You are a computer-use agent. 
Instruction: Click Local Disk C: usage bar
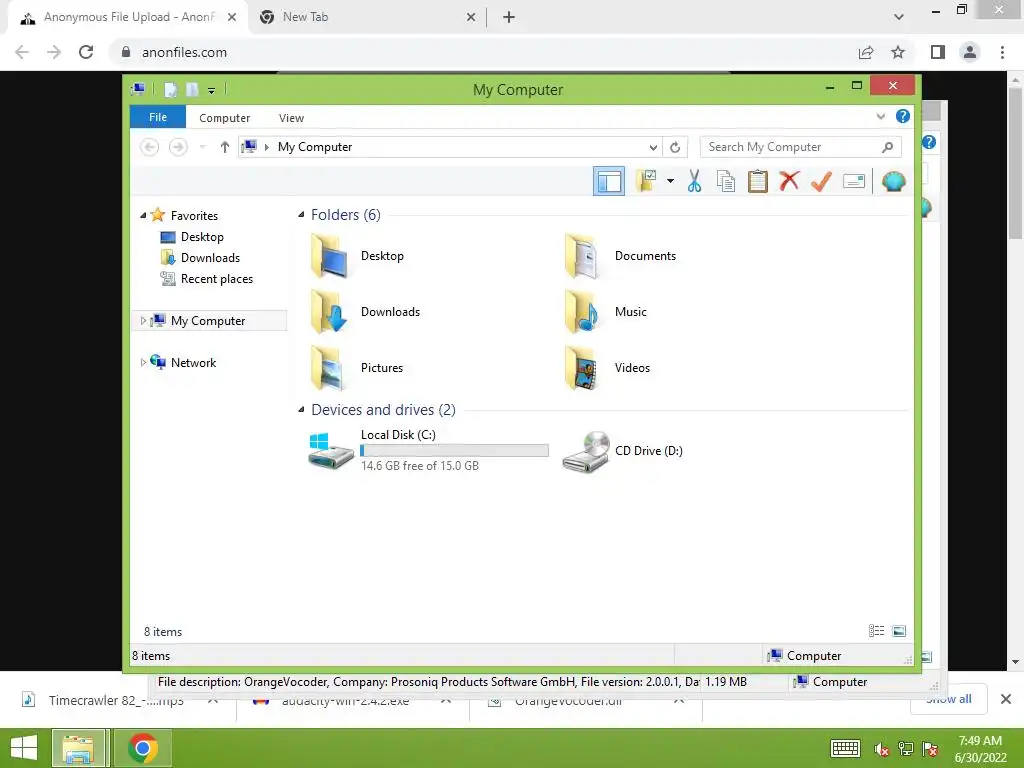(x=455, y=451)
